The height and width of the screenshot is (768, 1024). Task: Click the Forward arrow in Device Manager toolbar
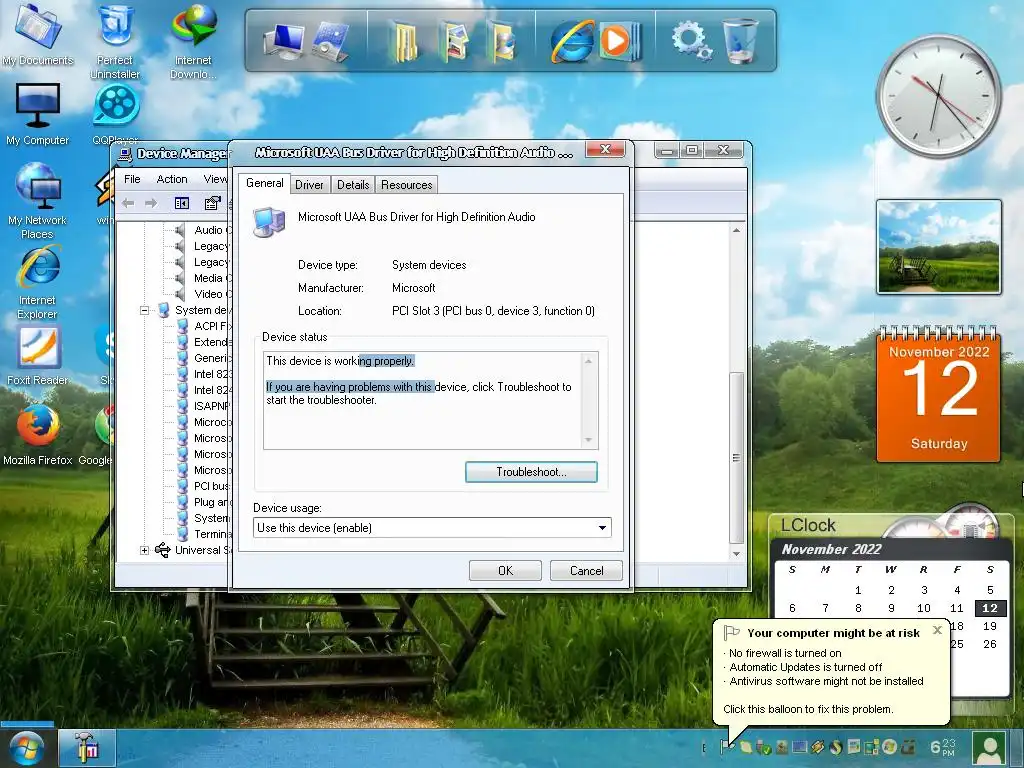coord(151,203)
